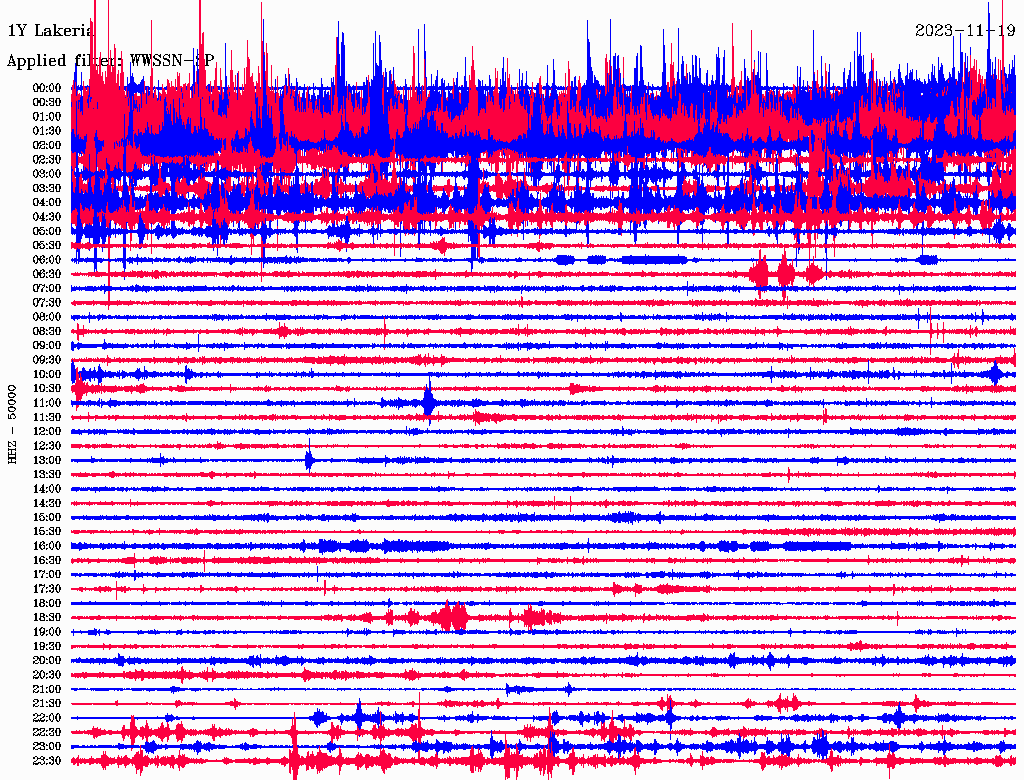Select the 23:00 time label
The width and height of the screenshot is (1024, 780).
coord(47,747)
